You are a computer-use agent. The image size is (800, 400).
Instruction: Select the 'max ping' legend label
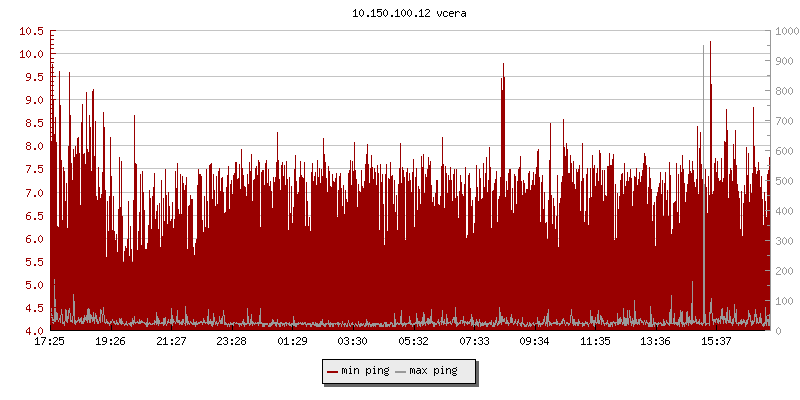point(434,371)
